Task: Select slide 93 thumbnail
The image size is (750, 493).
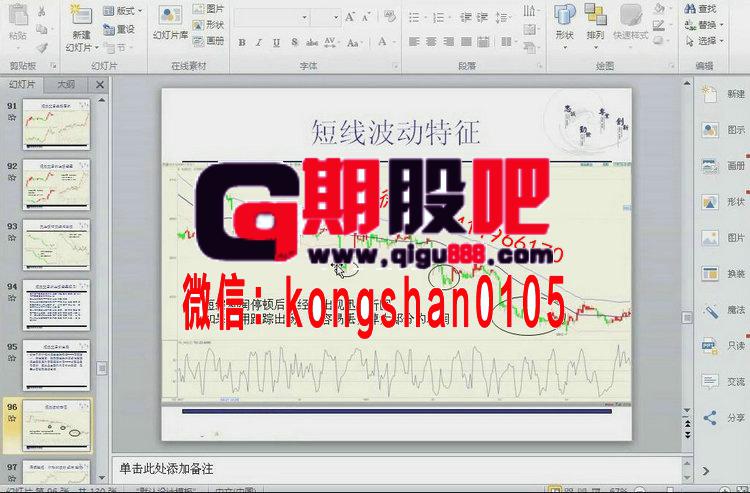Action: [56, 245]
